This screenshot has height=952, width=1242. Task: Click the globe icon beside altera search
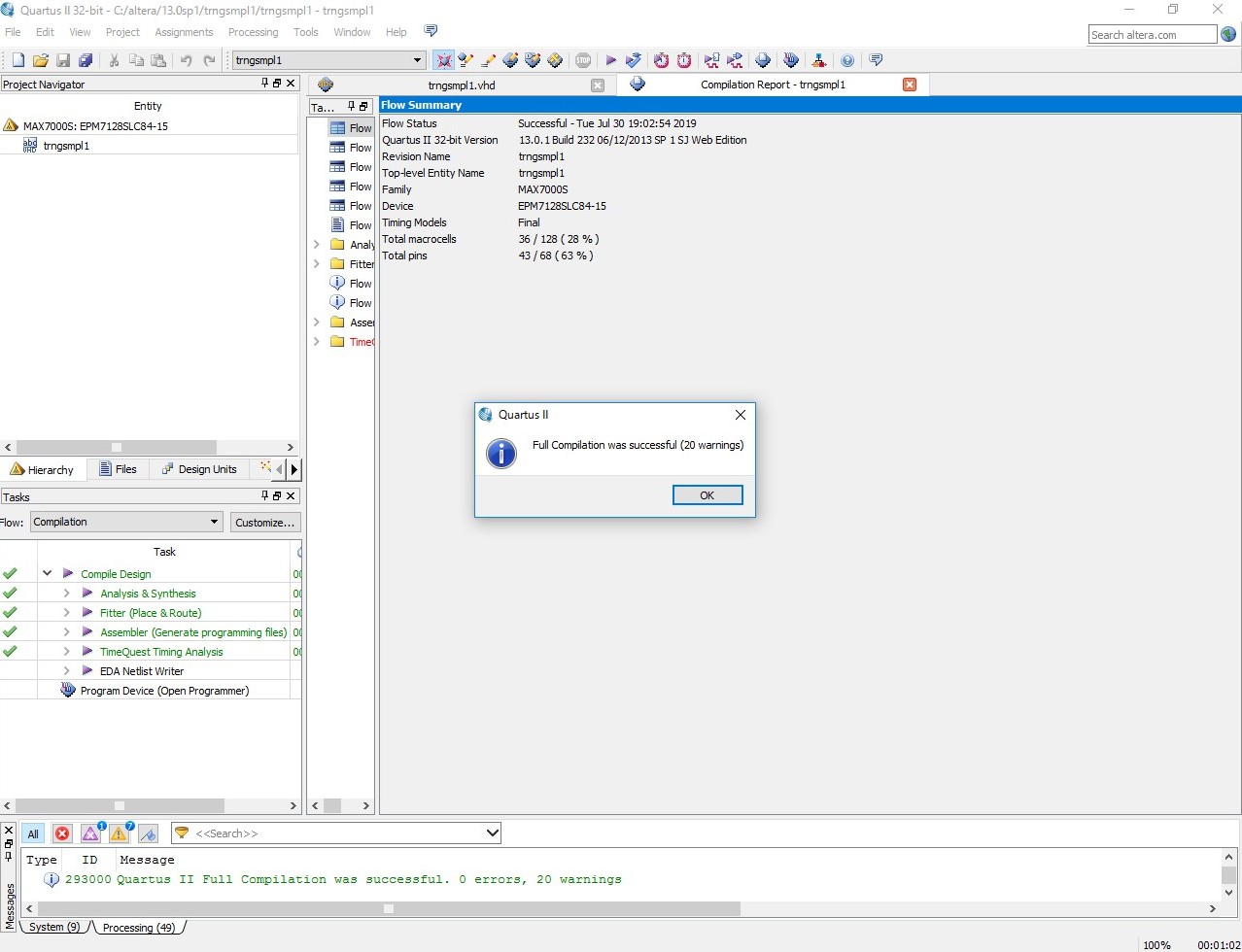1228,34
